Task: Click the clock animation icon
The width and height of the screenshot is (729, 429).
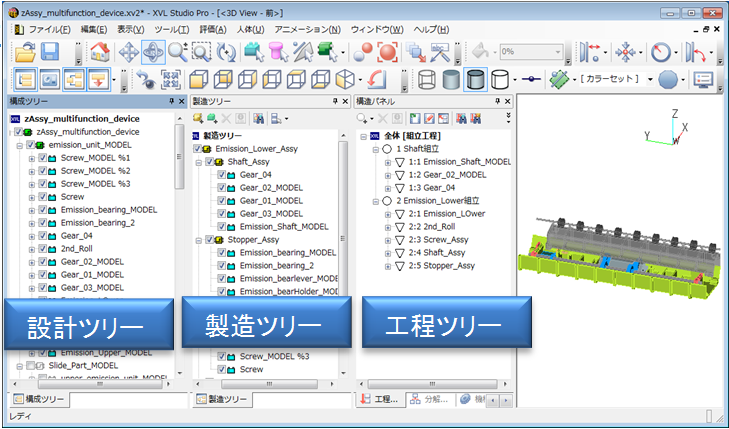Action: tap(660, 51)
